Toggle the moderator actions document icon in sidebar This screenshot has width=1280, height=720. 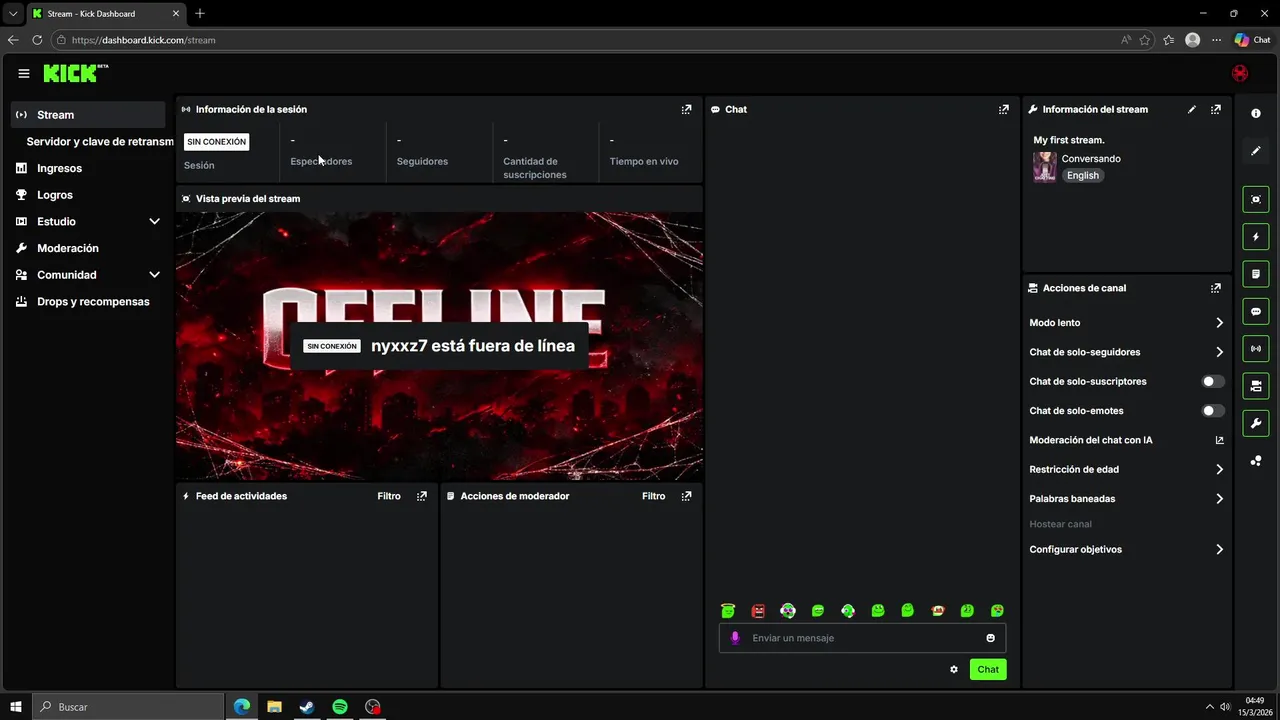click(1256, 274)
